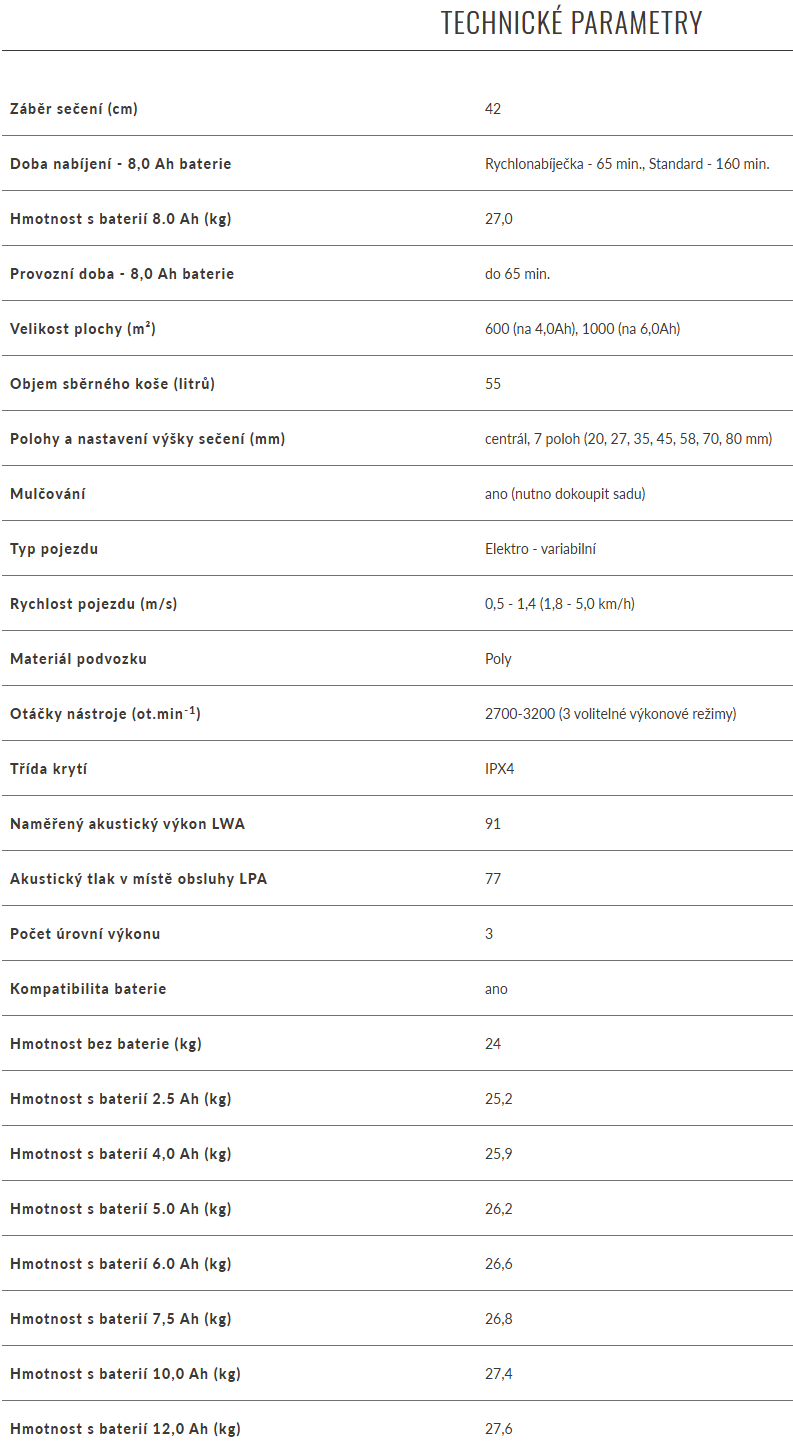Click 'ano (nutno dokoupit sadu)' value

pyautogui.click(x=565, y=494)
